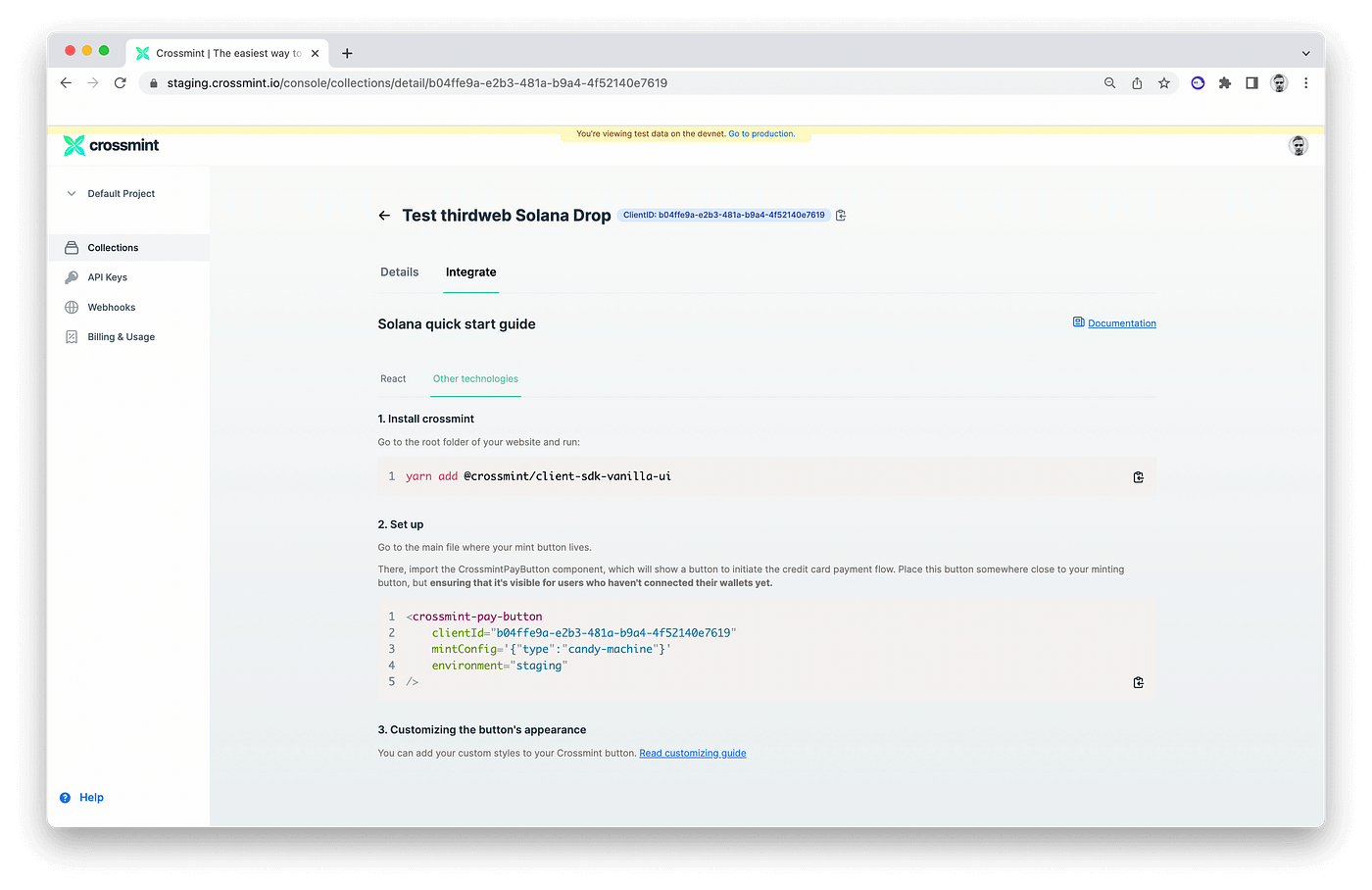1372x890 pixels.
Task: Switch to the Details tab
Action: click(400, 272)
